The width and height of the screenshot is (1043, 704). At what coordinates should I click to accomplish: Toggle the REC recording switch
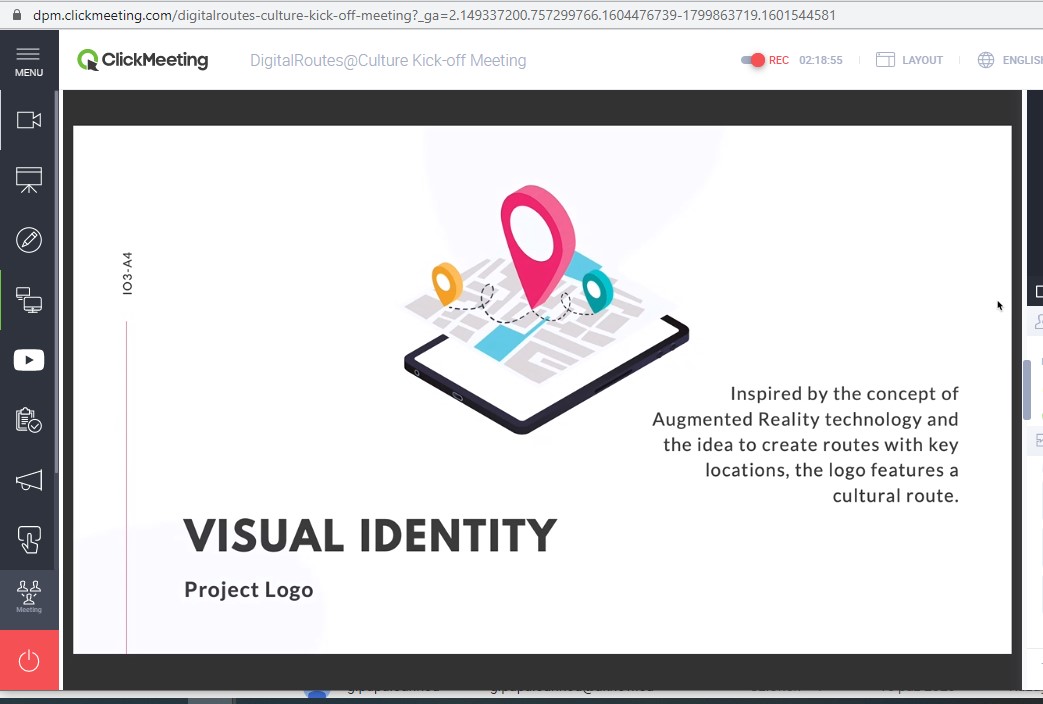click(x=753, y=60)
